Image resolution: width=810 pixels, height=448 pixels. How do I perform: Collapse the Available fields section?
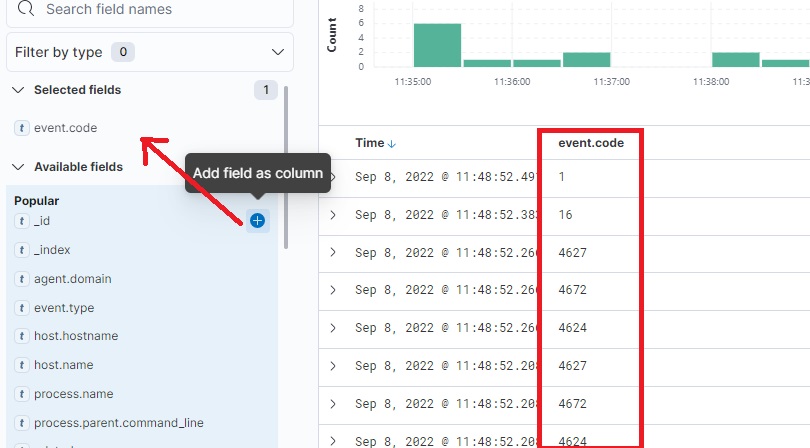18,167
